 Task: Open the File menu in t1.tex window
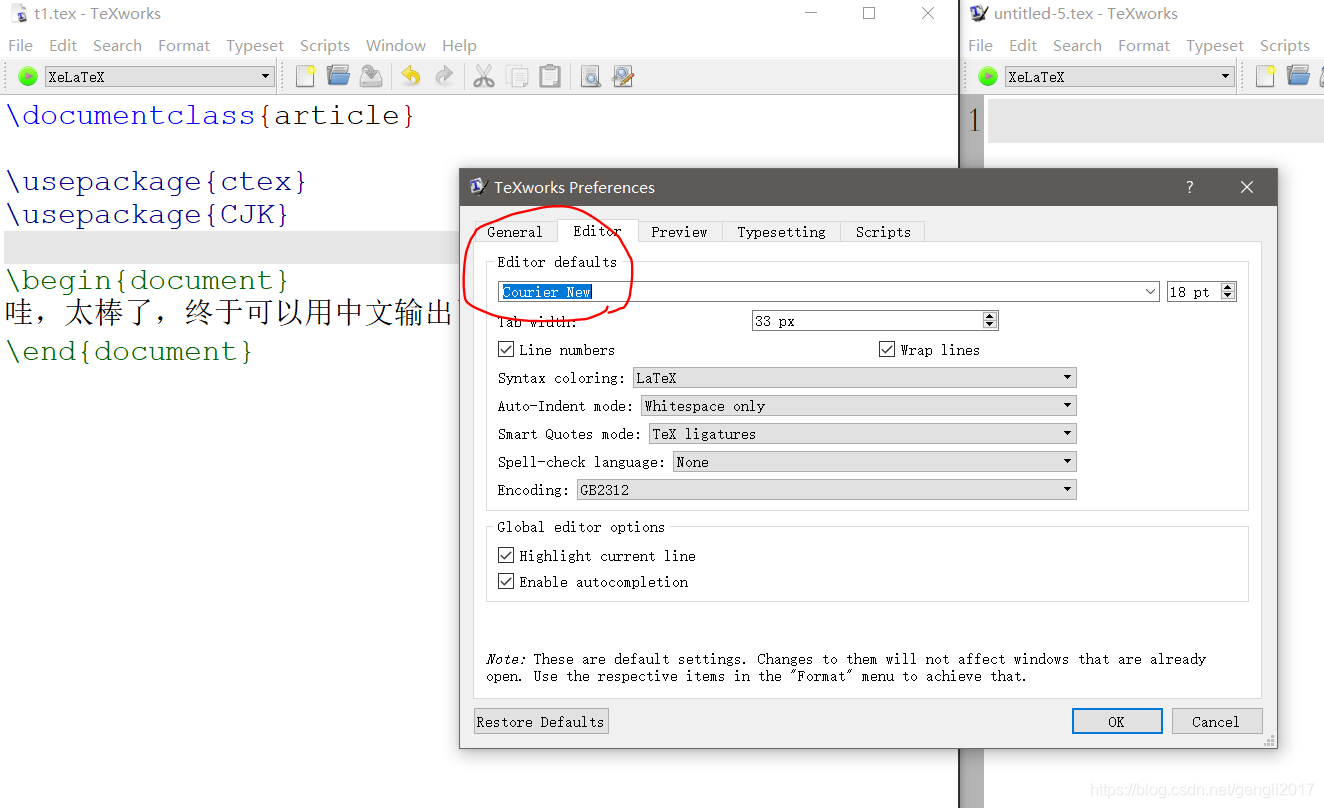(x=20, y=45)
